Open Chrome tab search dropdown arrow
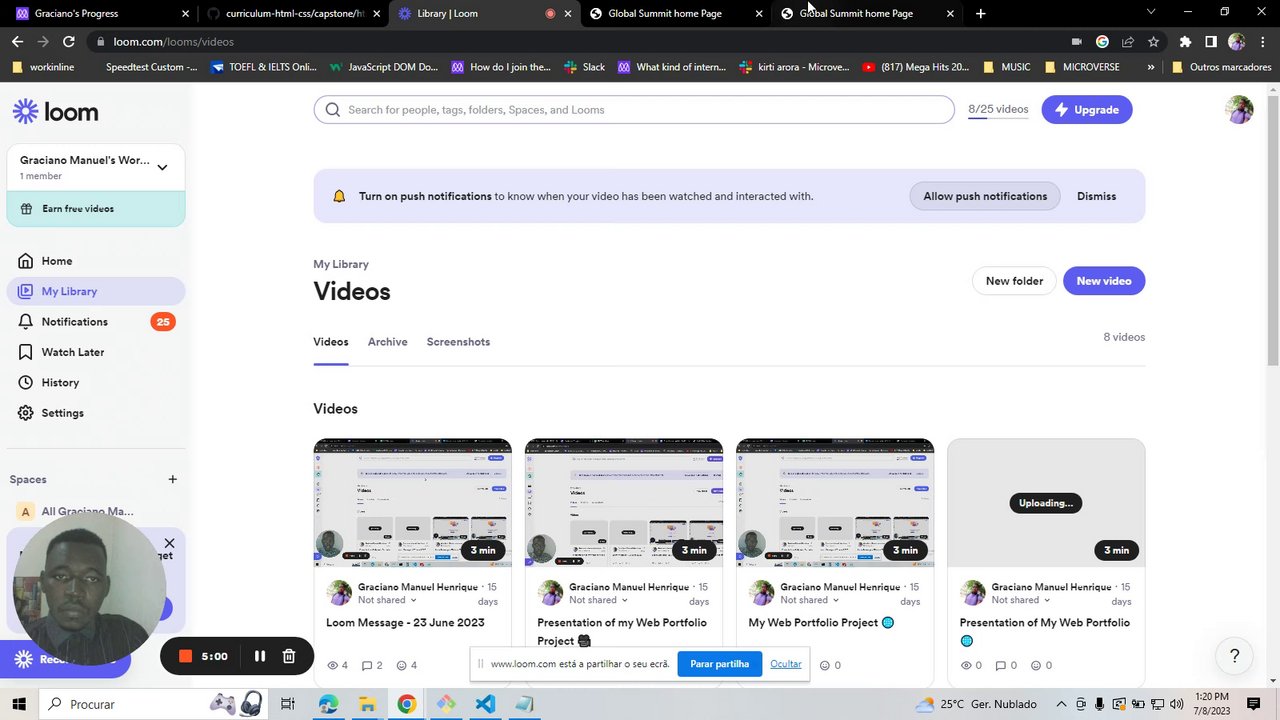Screen dimensions: 1280x720 click(1150, 13)
